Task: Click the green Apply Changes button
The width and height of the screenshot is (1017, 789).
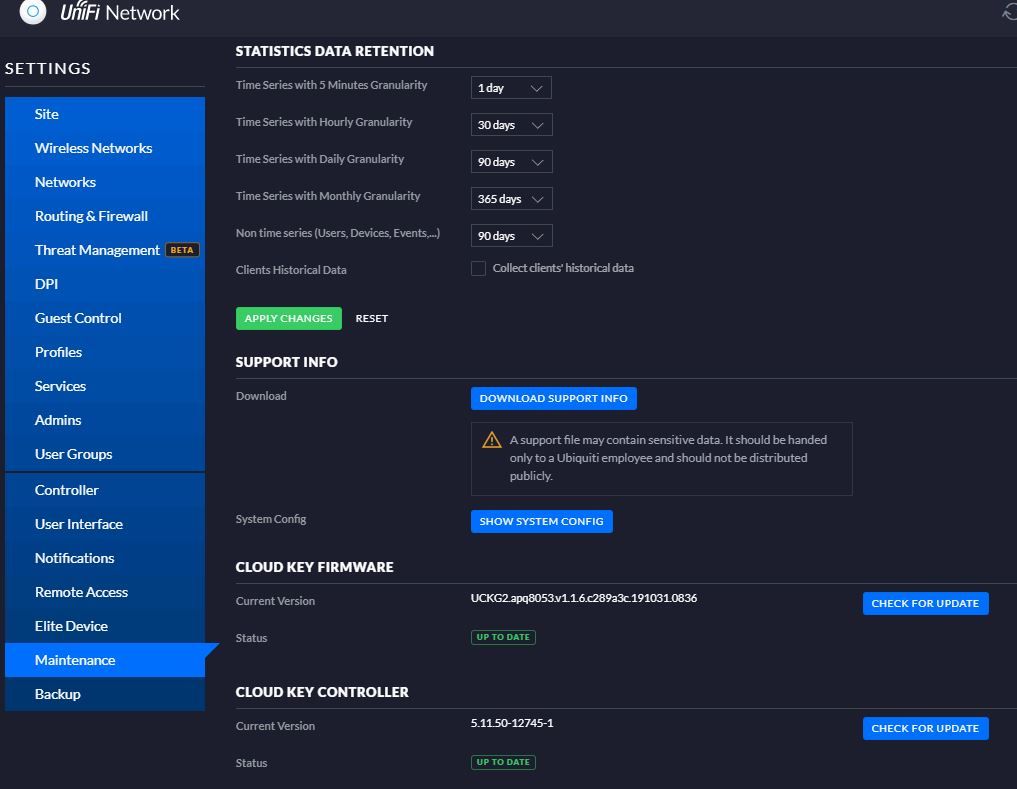Action: click(x=288, y=318)
